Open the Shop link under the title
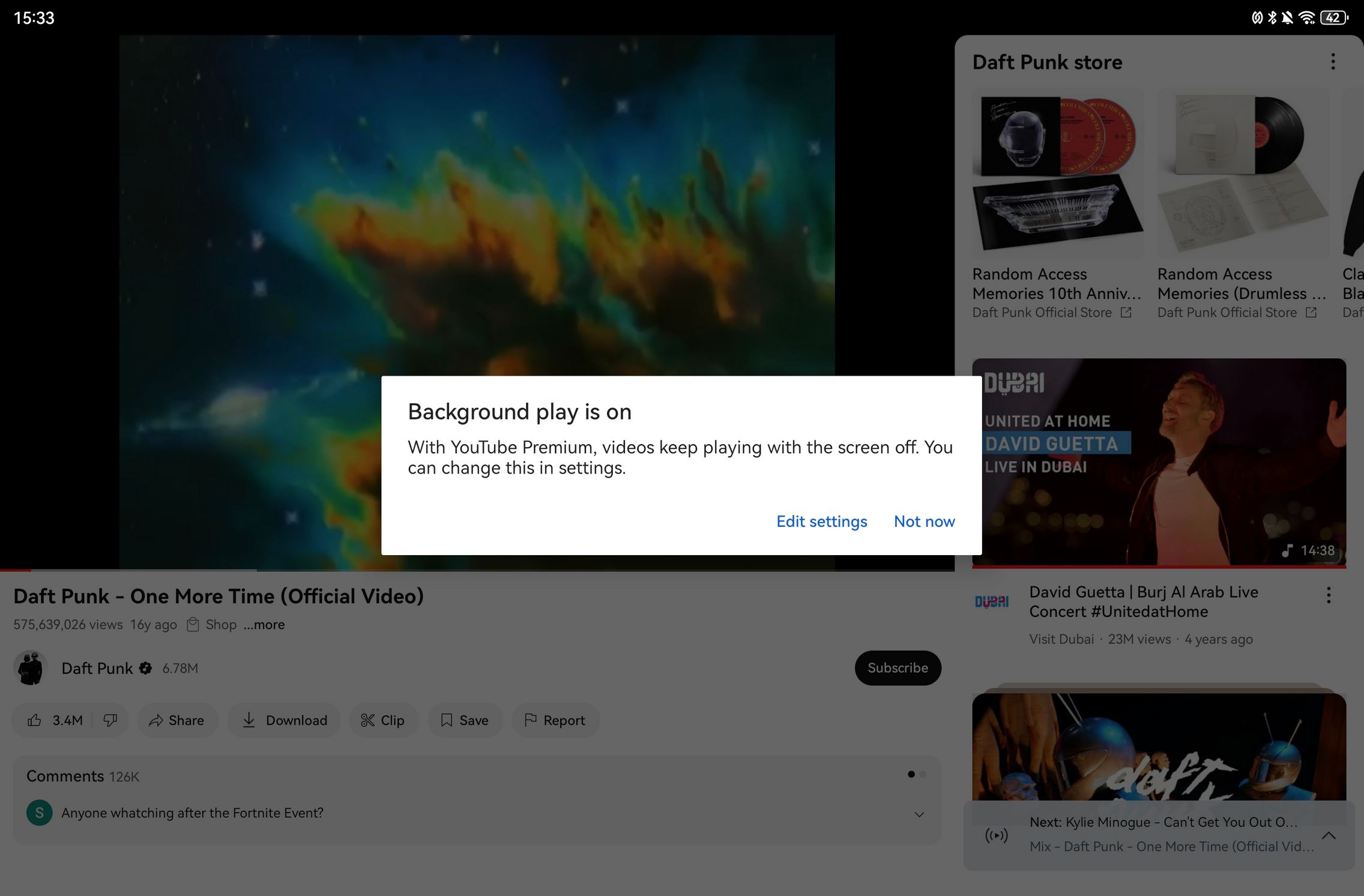The image size is (1364, 896). 220,625
